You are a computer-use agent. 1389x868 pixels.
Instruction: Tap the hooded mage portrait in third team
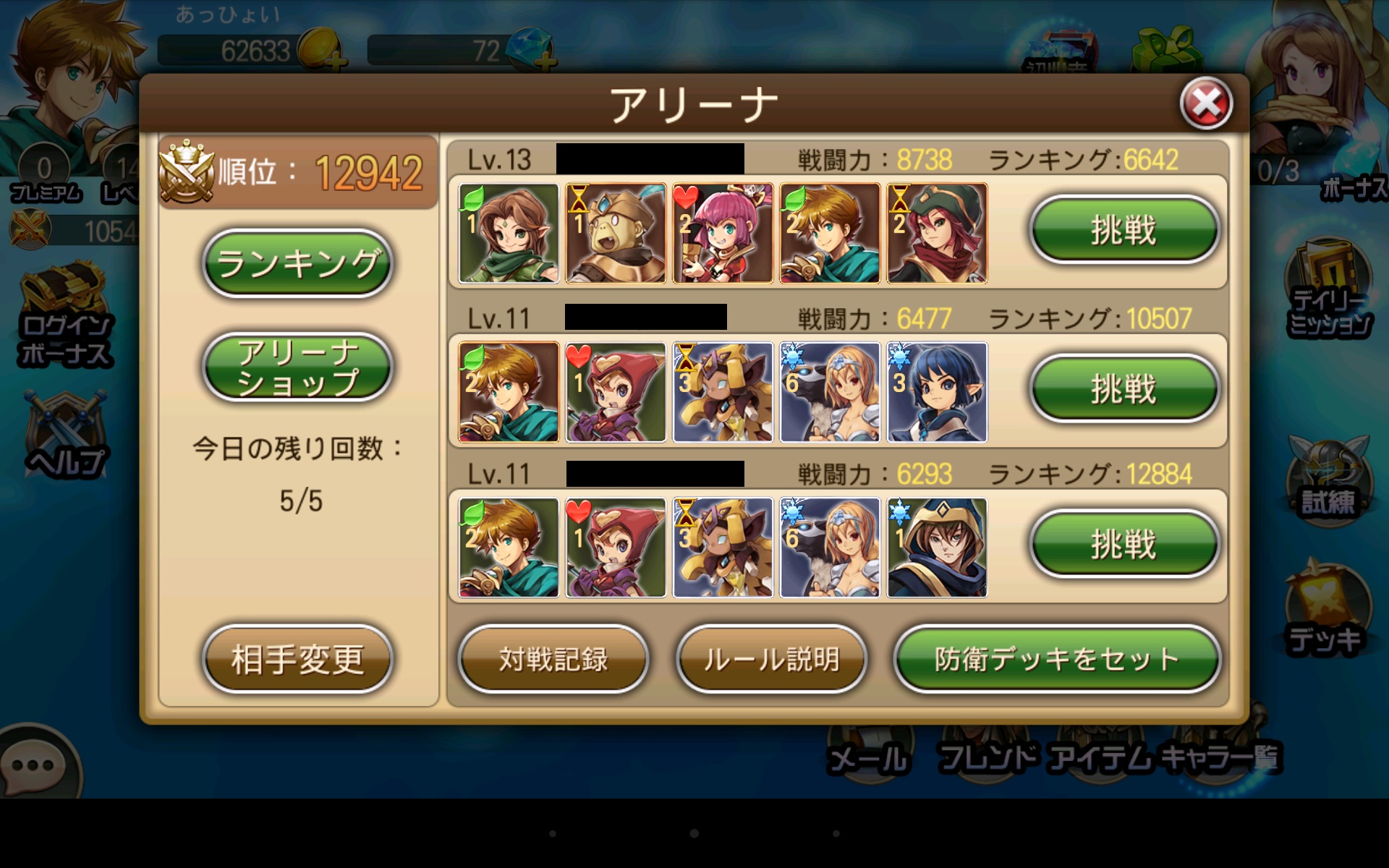(x=937, y=548)
